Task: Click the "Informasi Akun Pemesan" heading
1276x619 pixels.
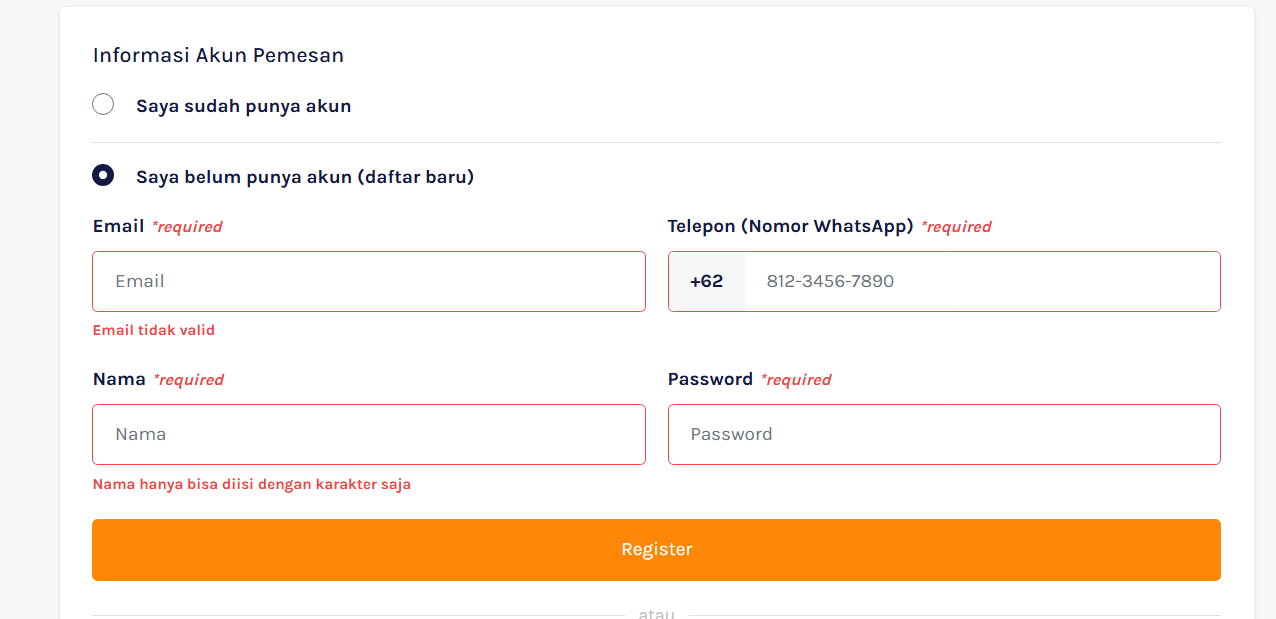Action: point(218,55)
